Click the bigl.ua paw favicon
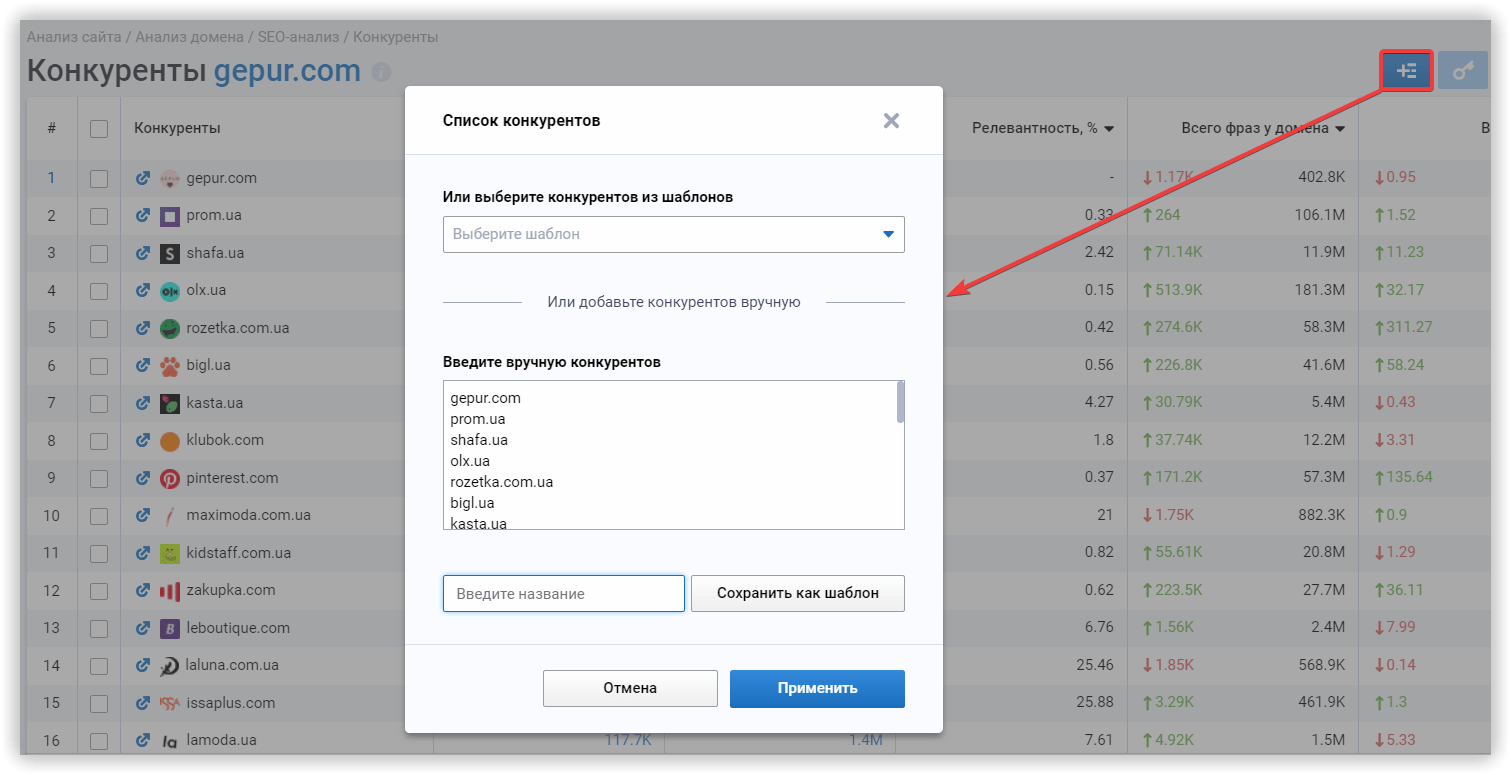 (x=170, y=366)
